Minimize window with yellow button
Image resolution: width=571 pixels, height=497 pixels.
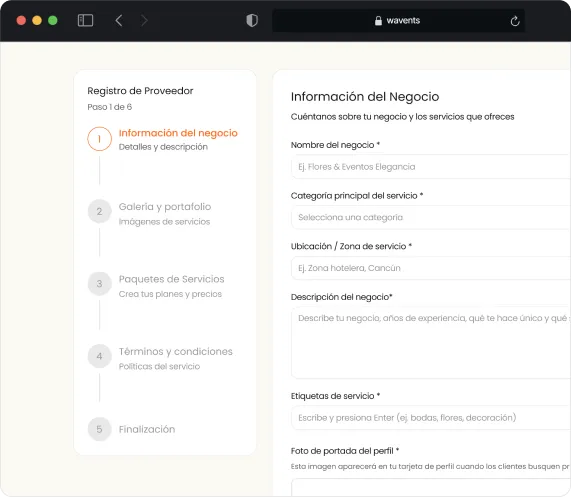tap(37, 20)
